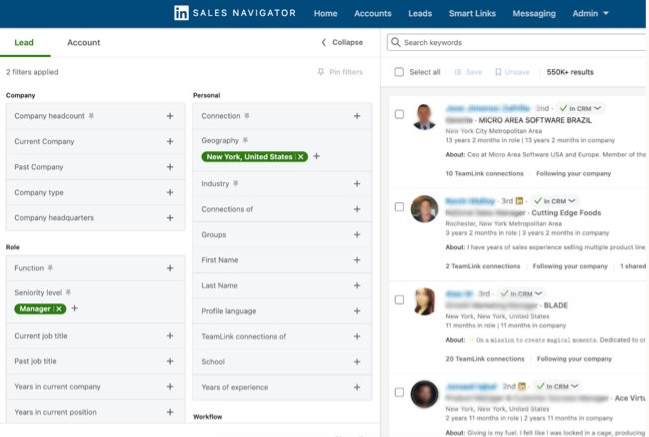
Task: Add TeamLink connections of filter plus icon
Action: pyautogui.click(x=357, y=336)
